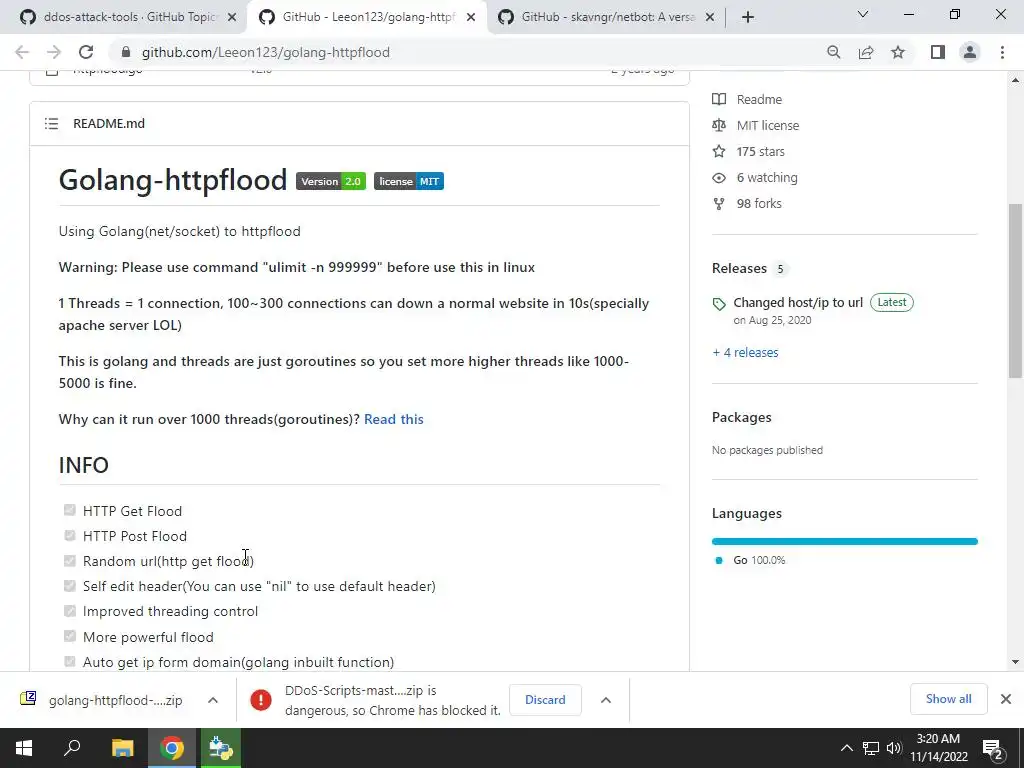The height and width of the screenshot is (768, 1024).
Task: Open the + 4 releases link
Action: click(x=745, y=353)
